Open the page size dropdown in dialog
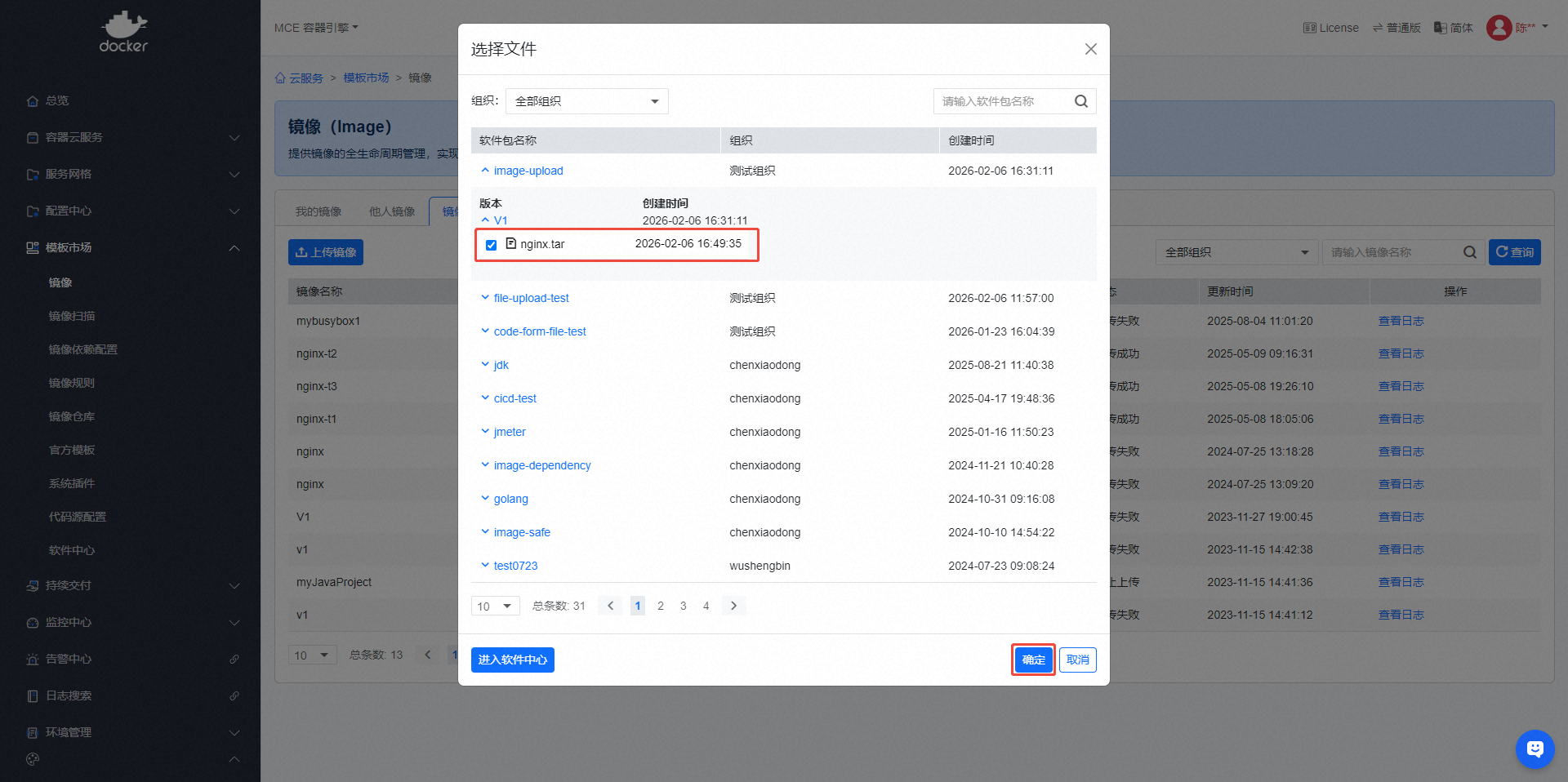Viewport: 1568px width, 782px height. tap(495, 606)
